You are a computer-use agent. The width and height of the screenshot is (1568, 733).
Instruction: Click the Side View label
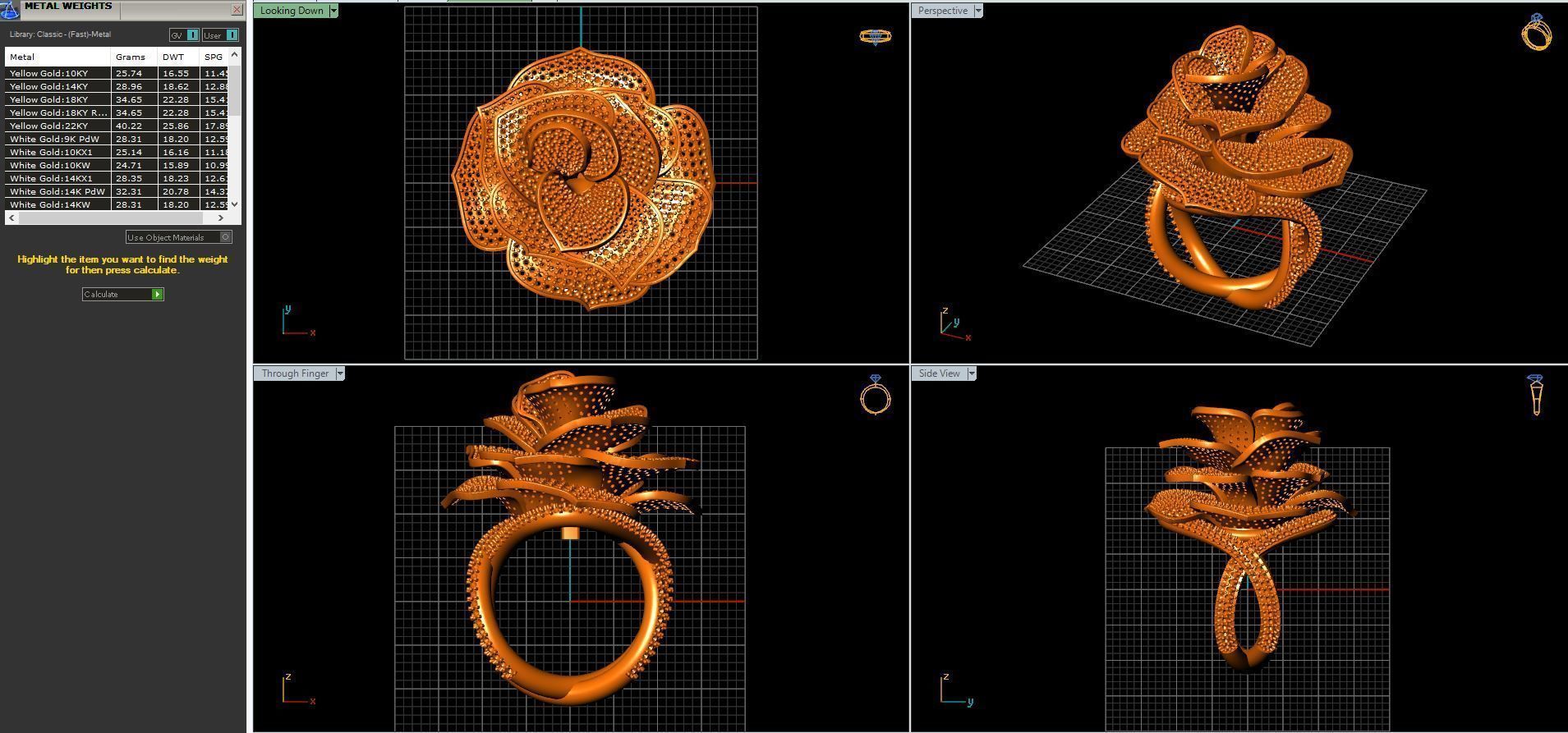point(940,373)
